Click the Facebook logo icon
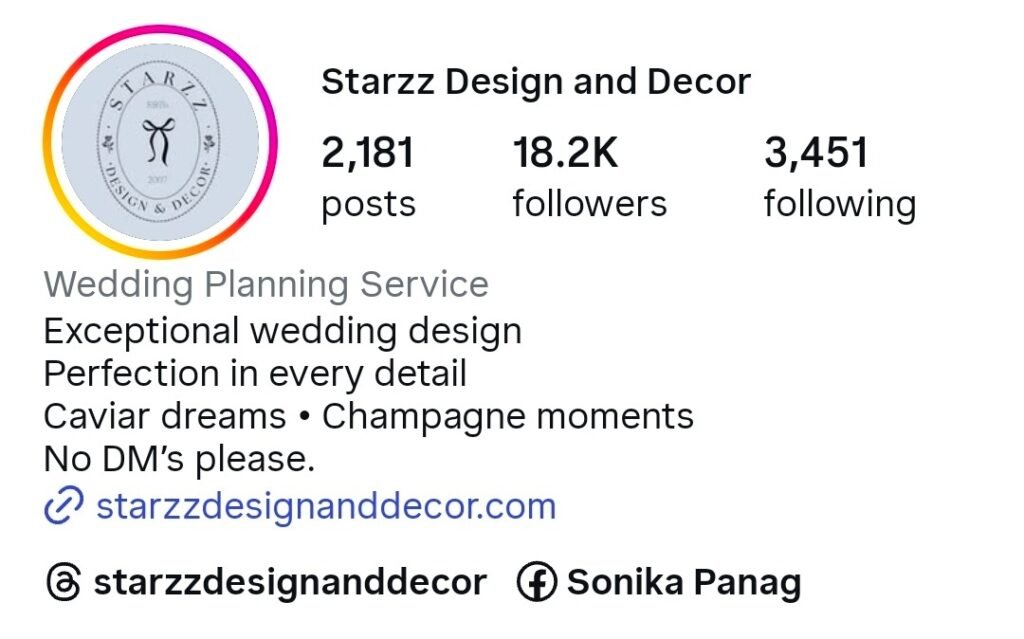This screenshot has height=639, width=1024. 536,582
